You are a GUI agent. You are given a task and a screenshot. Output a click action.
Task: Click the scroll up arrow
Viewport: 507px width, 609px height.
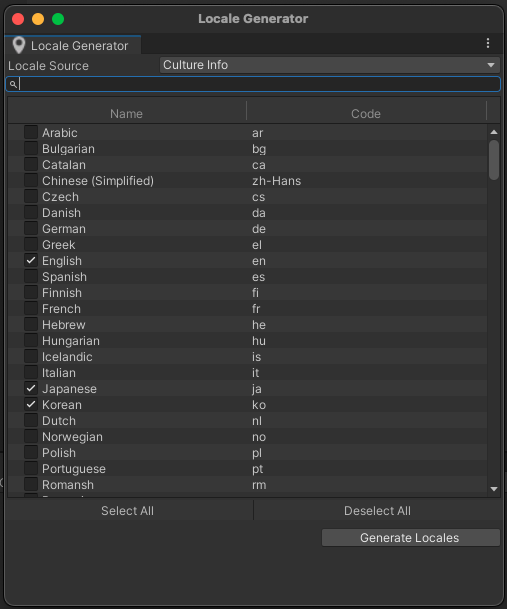[x=494, y=132]
